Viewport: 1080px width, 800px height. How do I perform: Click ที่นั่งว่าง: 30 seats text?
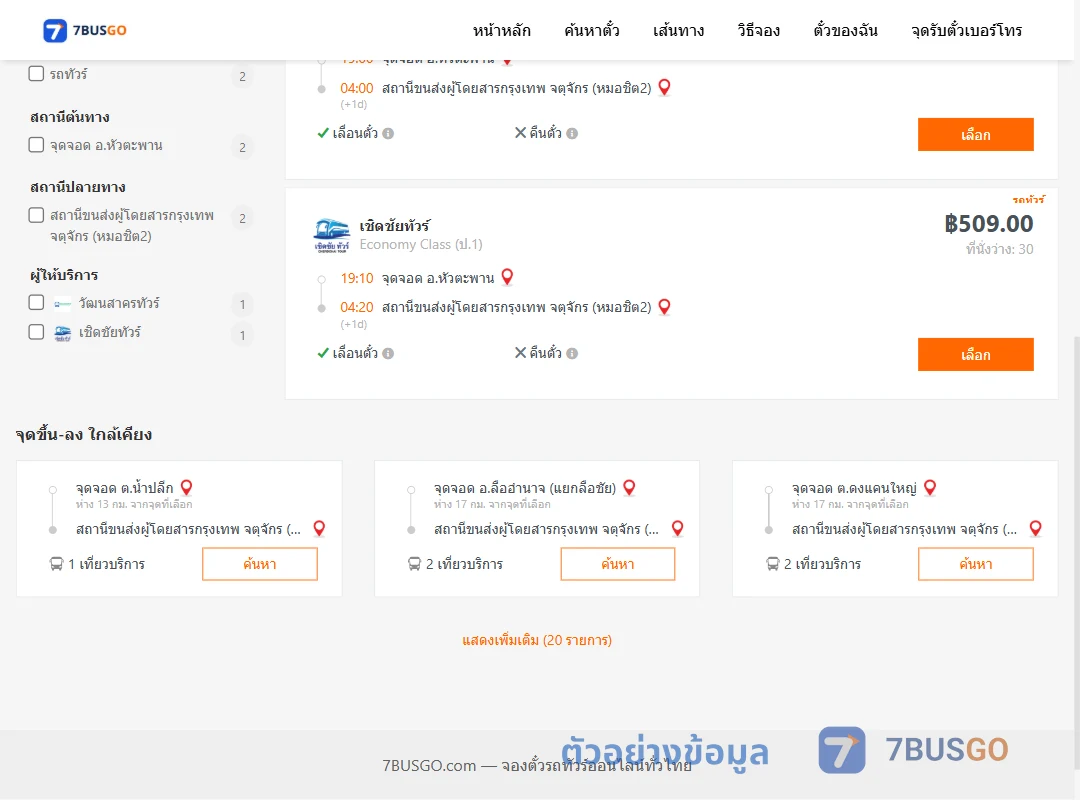coord(999,249)
